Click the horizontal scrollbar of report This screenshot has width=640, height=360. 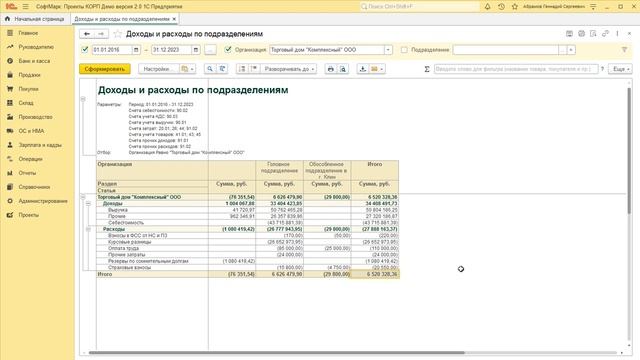point(276,353)
